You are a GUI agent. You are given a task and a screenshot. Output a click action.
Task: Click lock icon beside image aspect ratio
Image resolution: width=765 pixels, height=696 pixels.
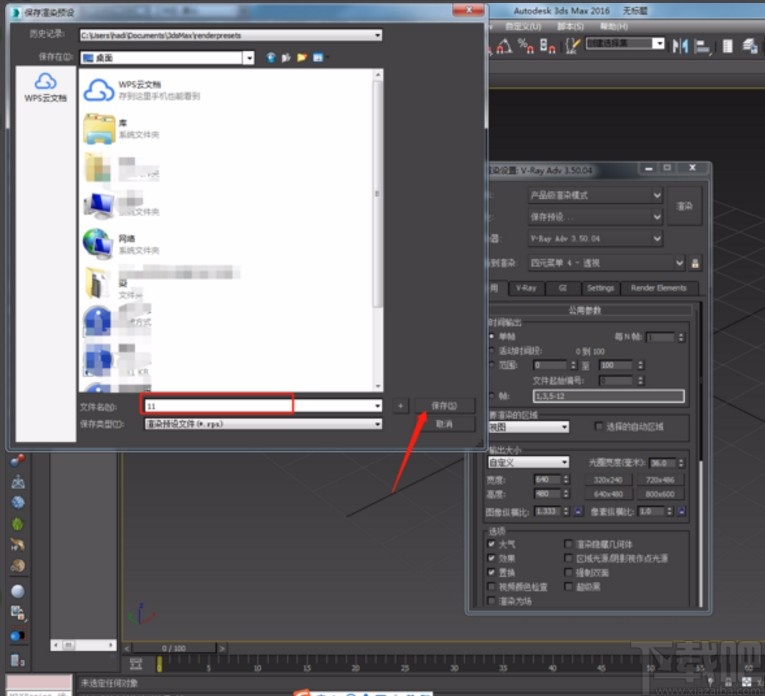coord(578,511)
